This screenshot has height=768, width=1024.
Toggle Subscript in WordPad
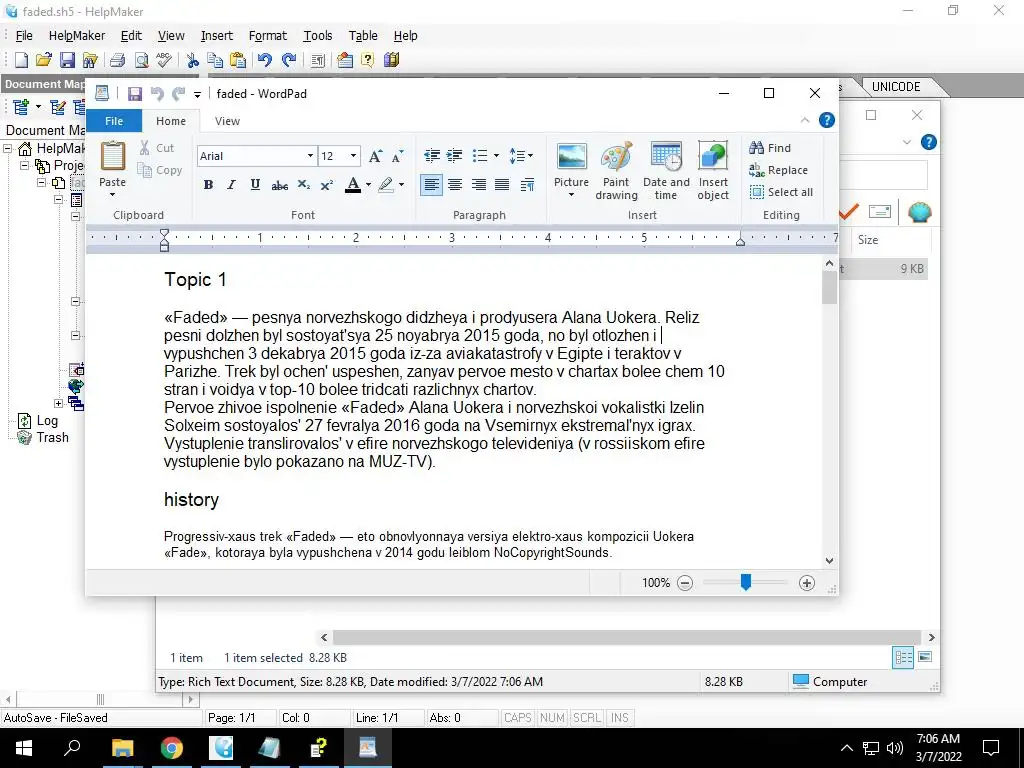point(304,185)
